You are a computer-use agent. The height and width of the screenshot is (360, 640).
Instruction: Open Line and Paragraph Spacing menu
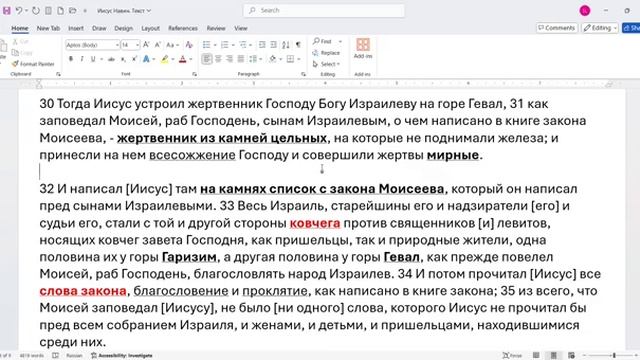[x=255, y=59]
